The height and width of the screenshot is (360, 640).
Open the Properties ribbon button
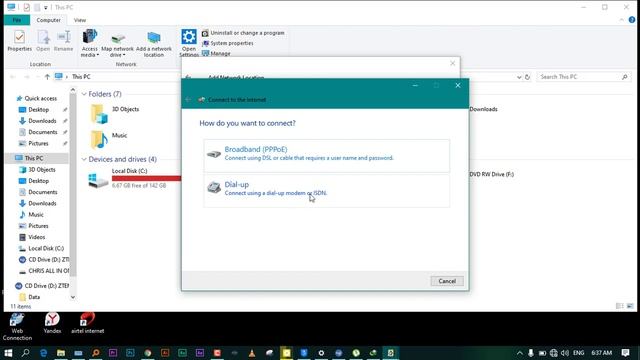point(19,41)
